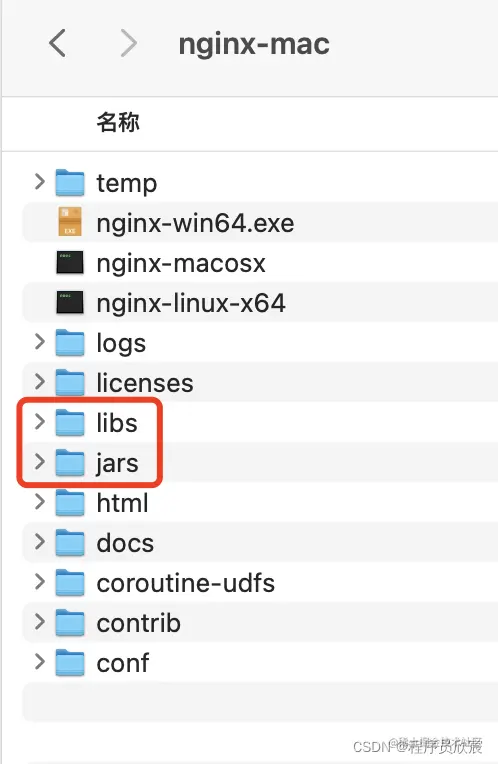The height and width of the screenshot is (764, 498).
Task: Select the nginx-win64.exe file name
Action: click(195, 224)
